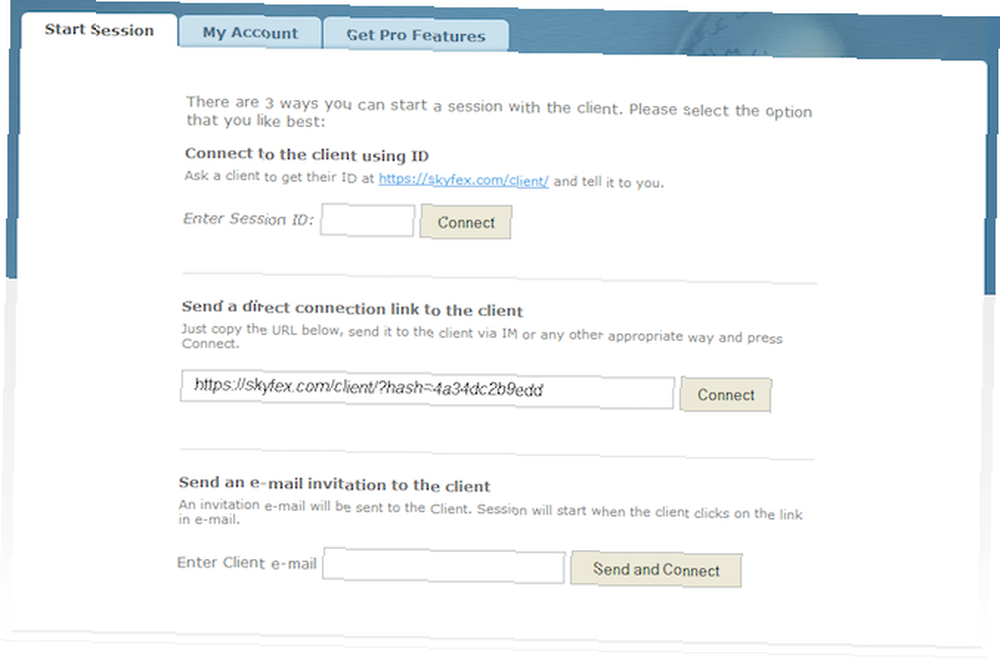Open the skyfex.com/client link
The width and height of the screenshot is (1000, 661).
pyautogui.click(x=464, y=180)
